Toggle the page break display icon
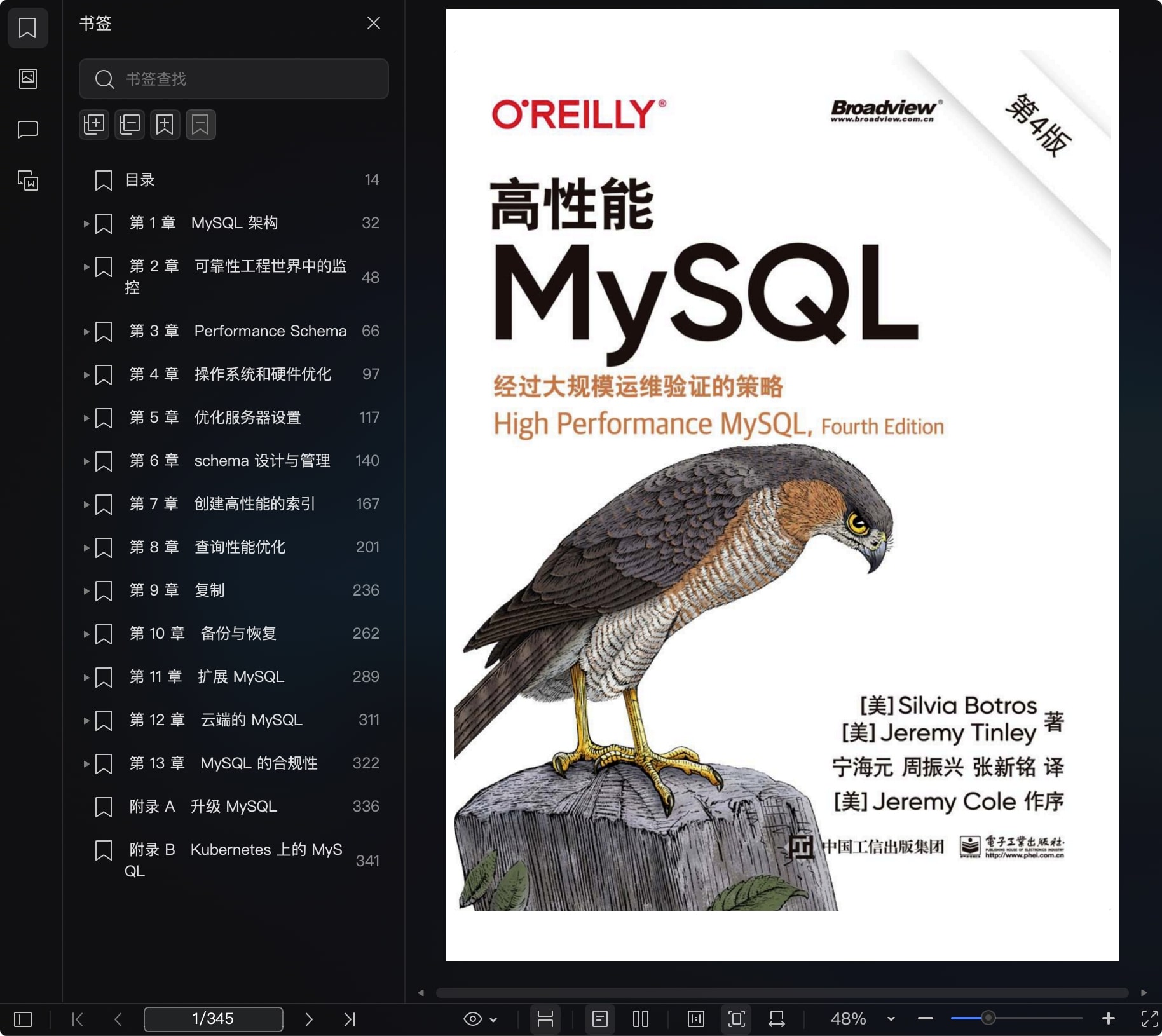Screen dimensions: 1162x1036 (545, 1019)
